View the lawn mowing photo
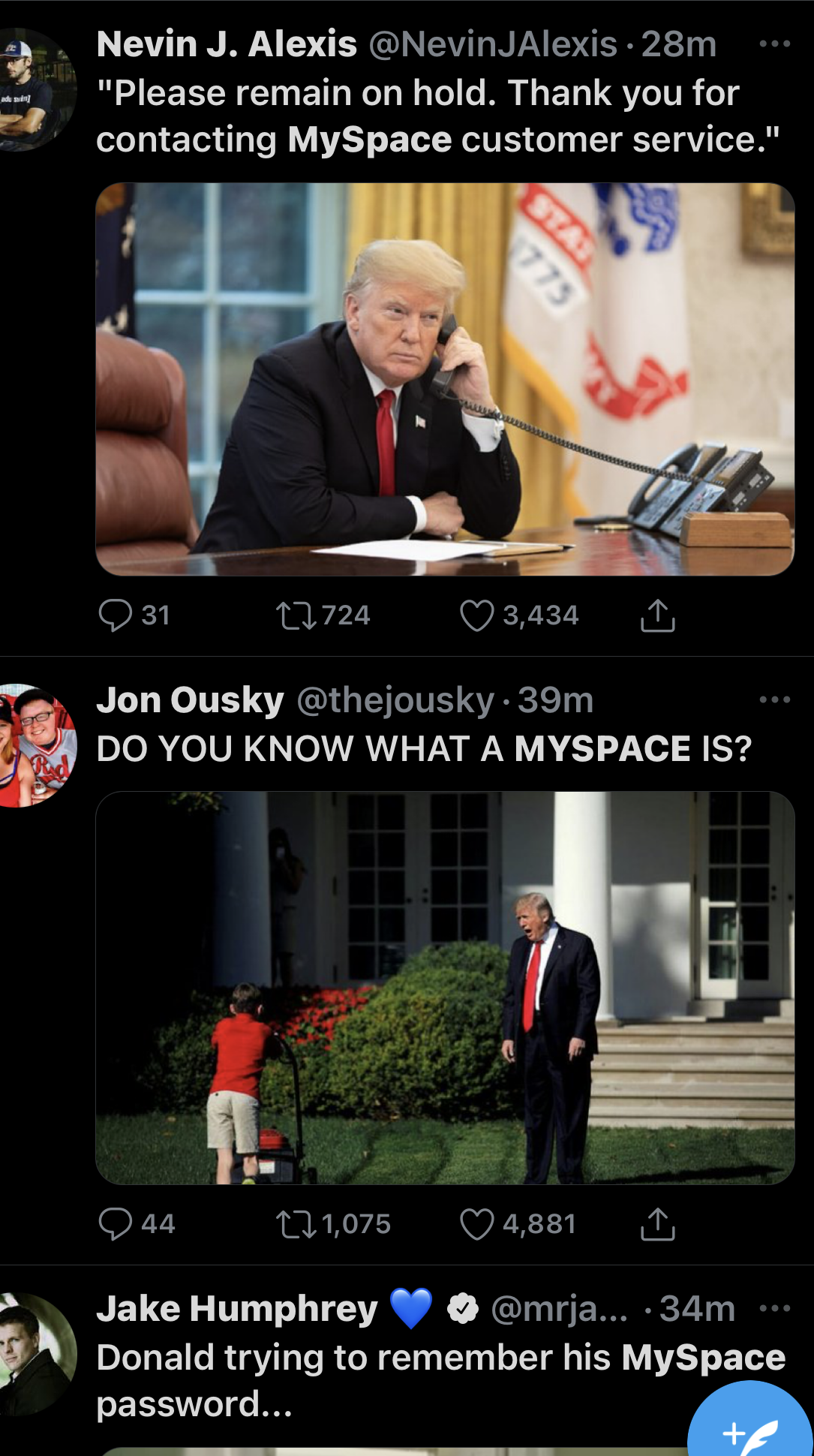The height and width of the screenshot is (1456, 814). click(x=445, y=988)
